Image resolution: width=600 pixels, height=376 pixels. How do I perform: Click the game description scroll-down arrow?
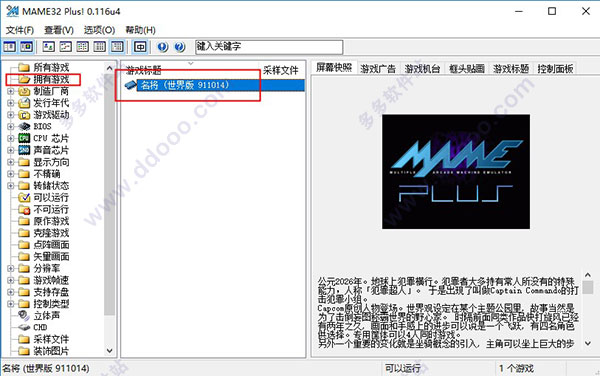coord(588,343)
